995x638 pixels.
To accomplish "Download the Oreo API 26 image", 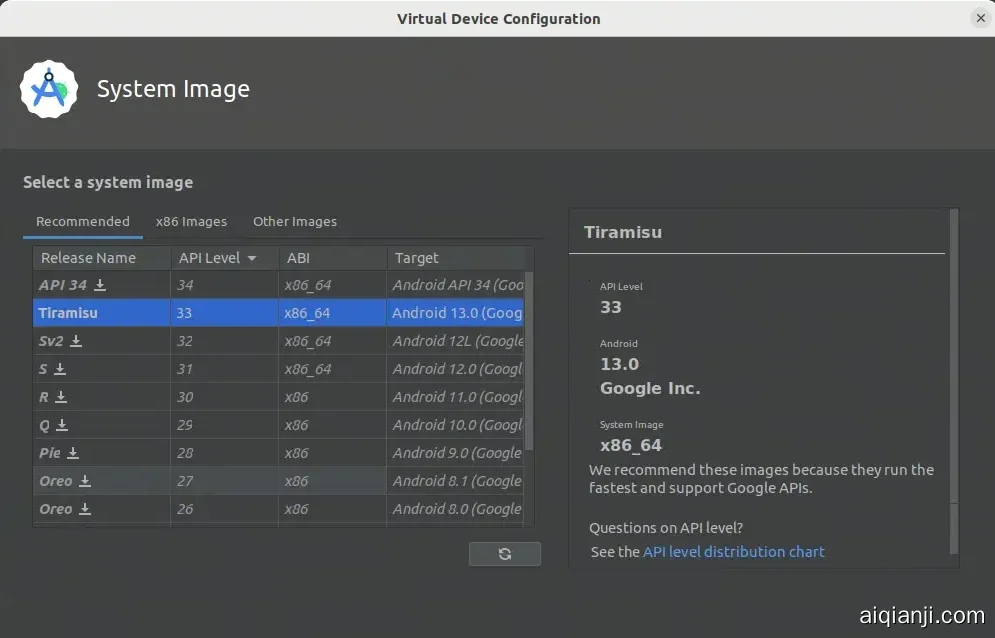I will [85, 510].
